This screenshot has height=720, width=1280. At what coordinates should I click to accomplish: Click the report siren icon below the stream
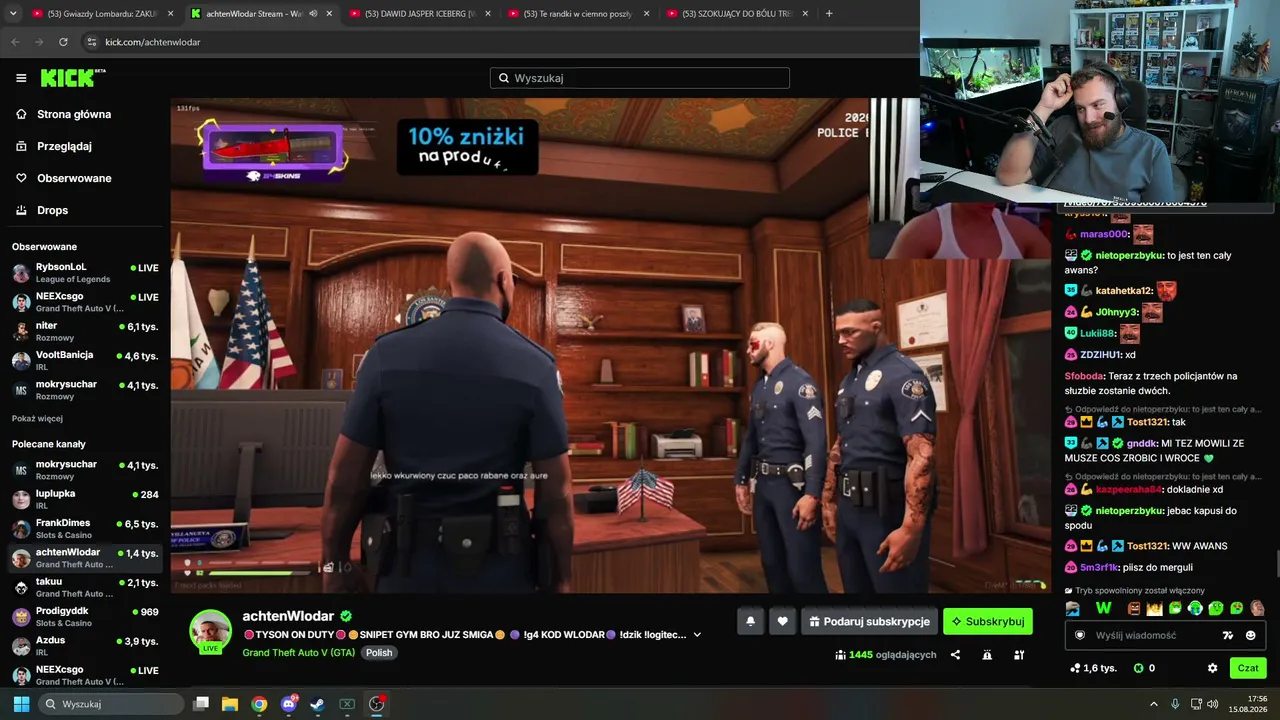pyautogui.click(x=987, y=655)
